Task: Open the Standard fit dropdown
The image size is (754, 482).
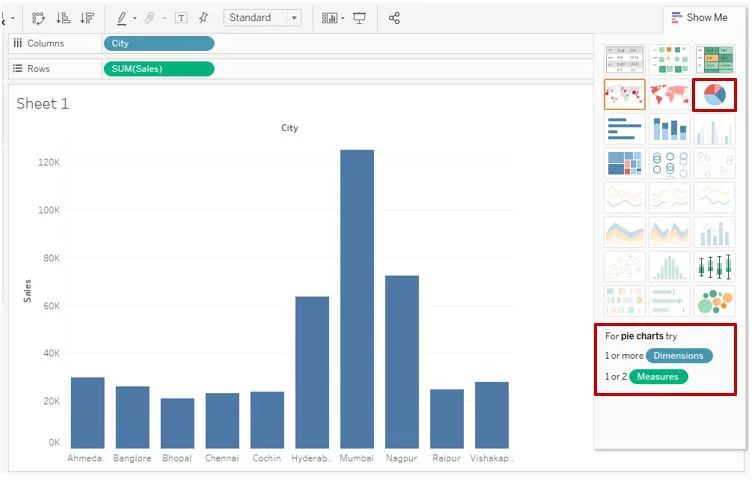Action: point(262,18)
